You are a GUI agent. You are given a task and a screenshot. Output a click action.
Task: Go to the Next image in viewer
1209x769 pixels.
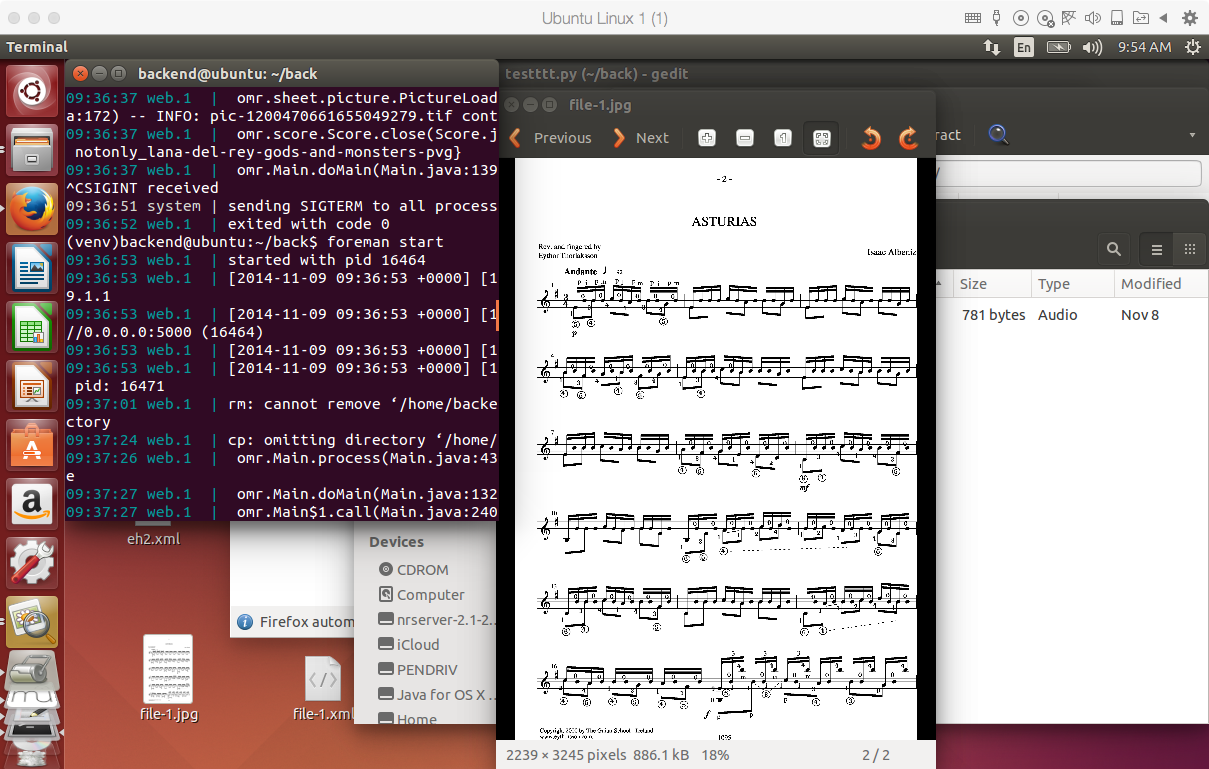641,138
